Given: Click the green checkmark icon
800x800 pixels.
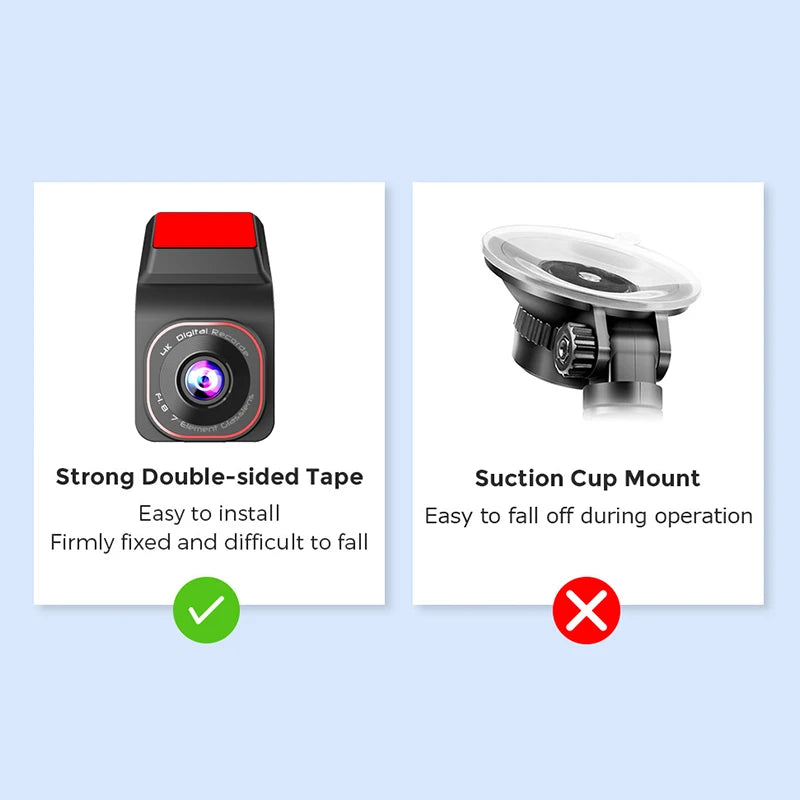Looking at the screenshot, I should 206,610.
